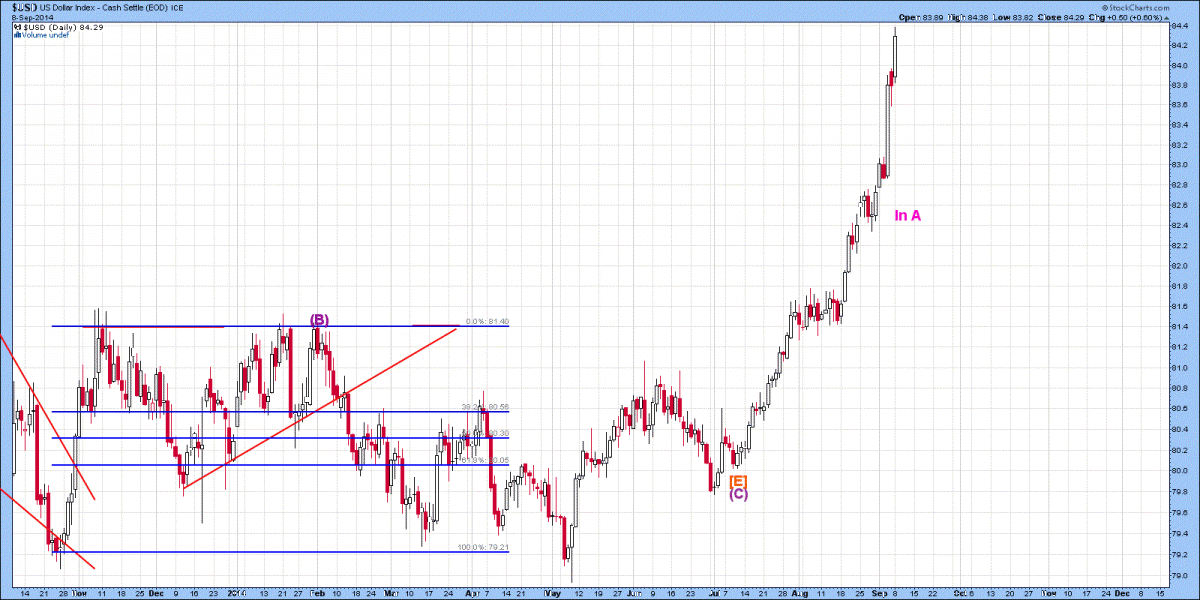Click the volume bars icon in legend

click(15, 35)
